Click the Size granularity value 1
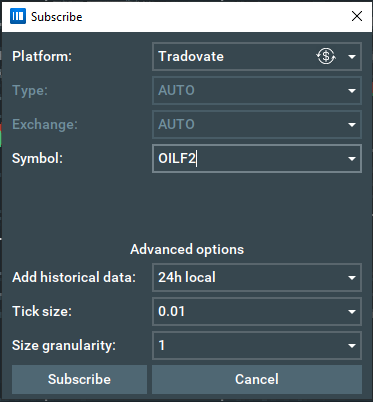 (162, 345)
